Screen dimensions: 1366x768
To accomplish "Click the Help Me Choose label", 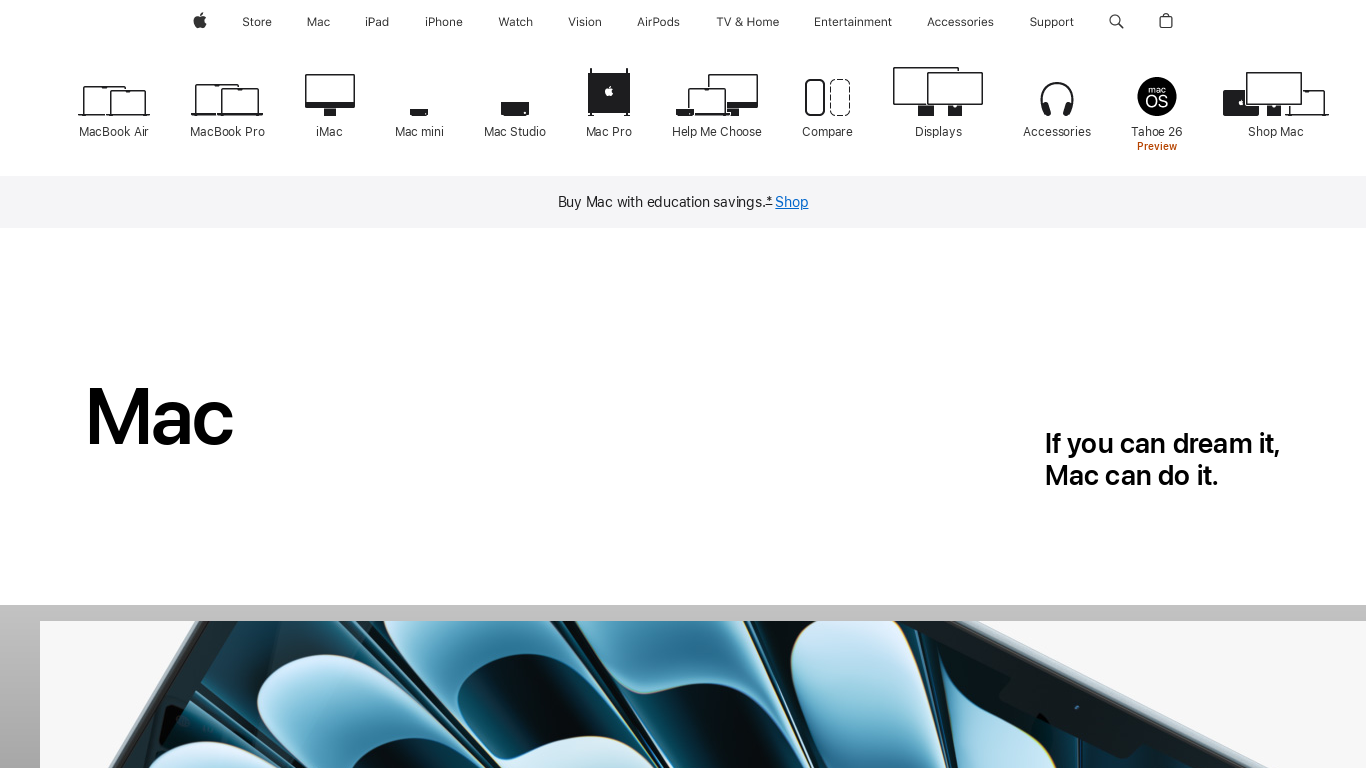I will [717, 132].
